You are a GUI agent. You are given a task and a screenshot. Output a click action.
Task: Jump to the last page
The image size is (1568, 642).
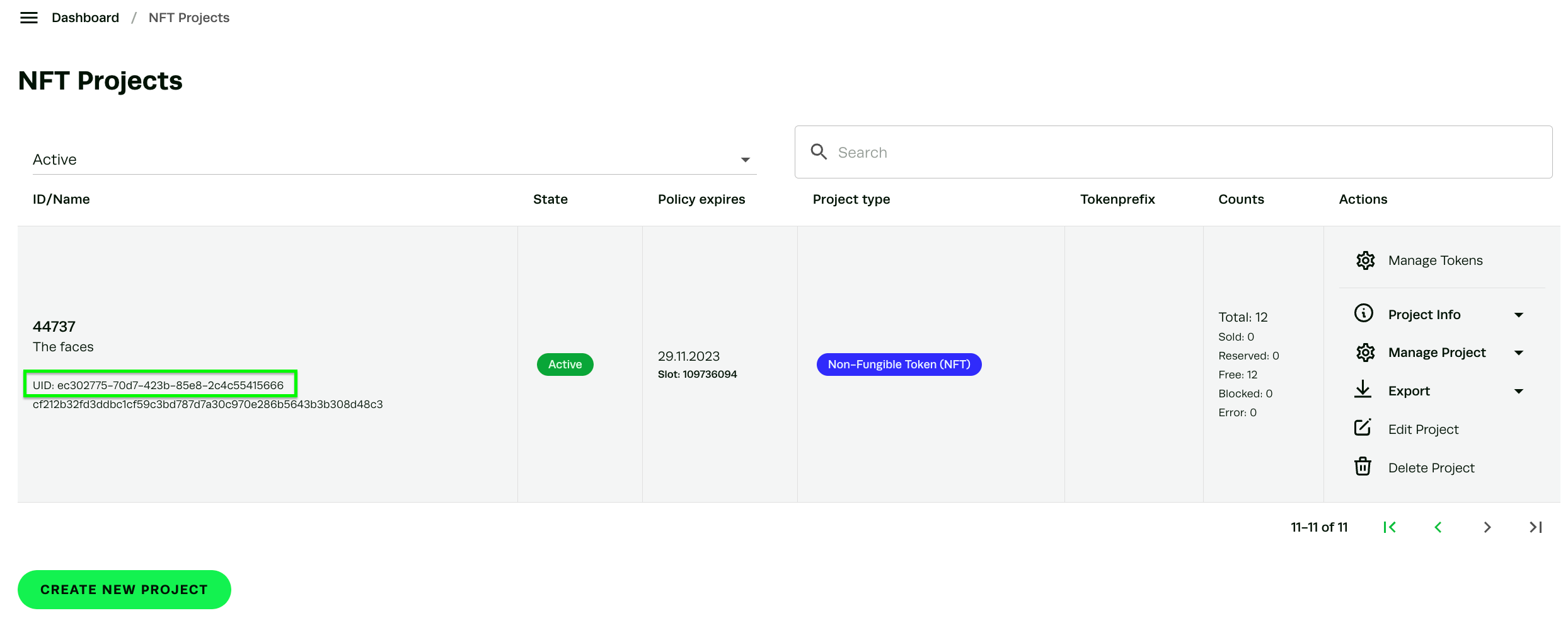click(x=1536, y=527)
